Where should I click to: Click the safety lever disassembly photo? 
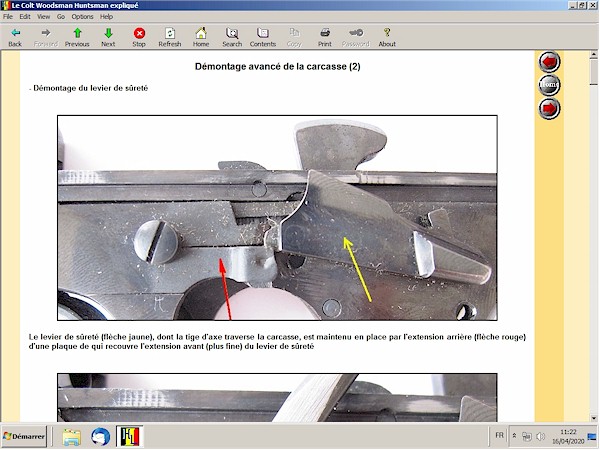277,218
